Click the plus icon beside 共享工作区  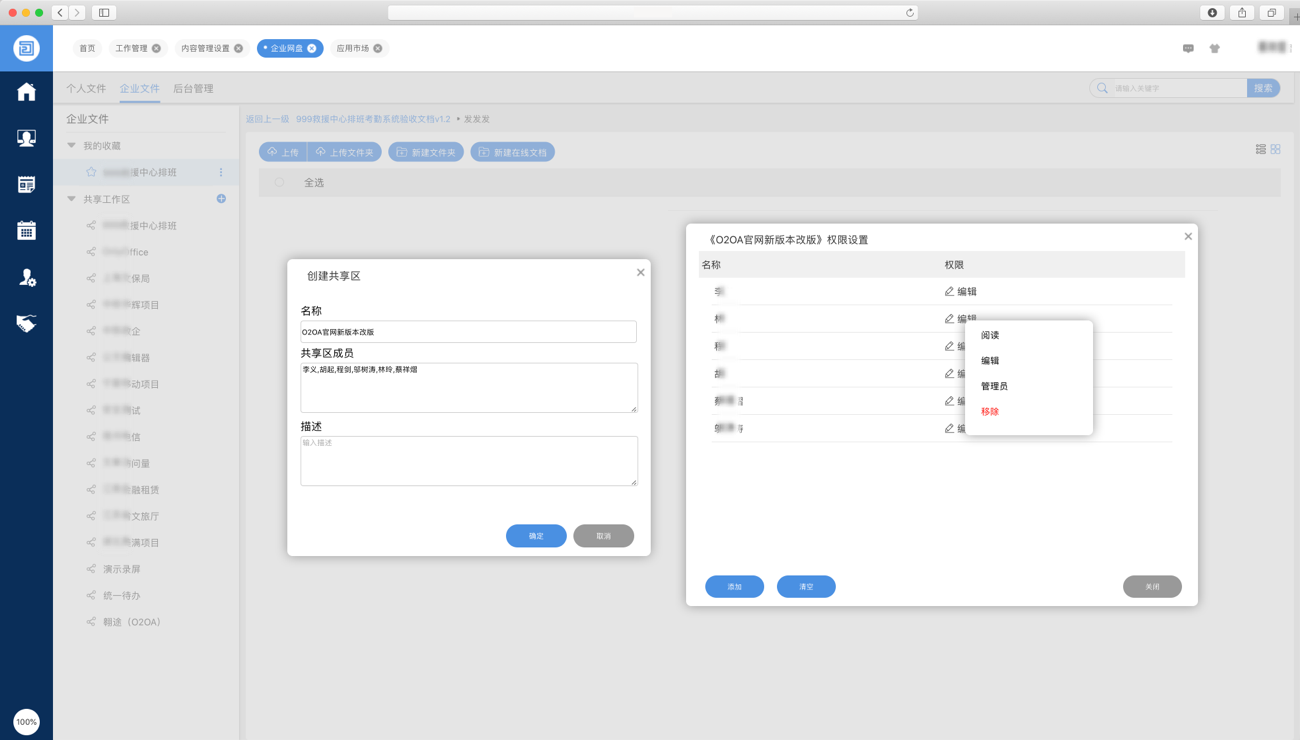tap(221, 199)
